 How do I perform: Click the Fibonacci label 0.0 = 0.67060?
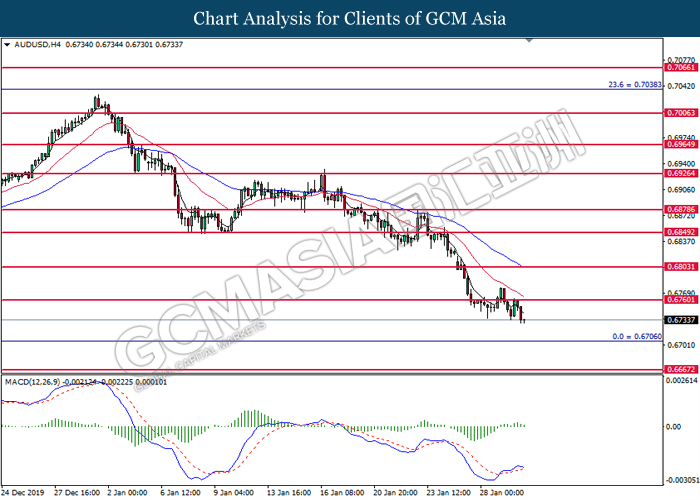pyautogui.click(x=636, y=336)
